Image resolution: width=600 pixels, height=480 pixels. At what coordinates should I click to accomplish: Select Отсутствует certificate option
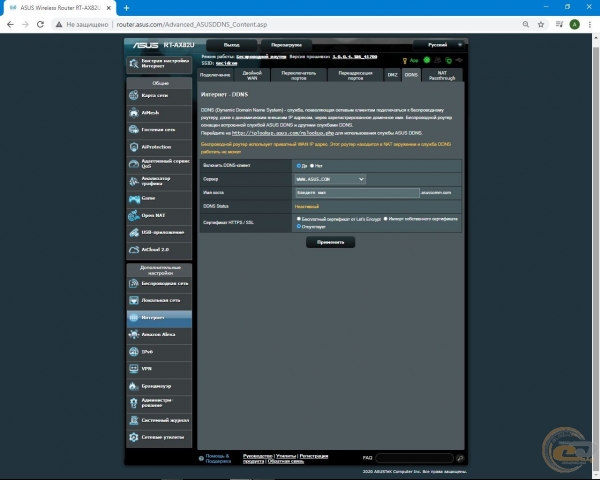click(298, 226)
